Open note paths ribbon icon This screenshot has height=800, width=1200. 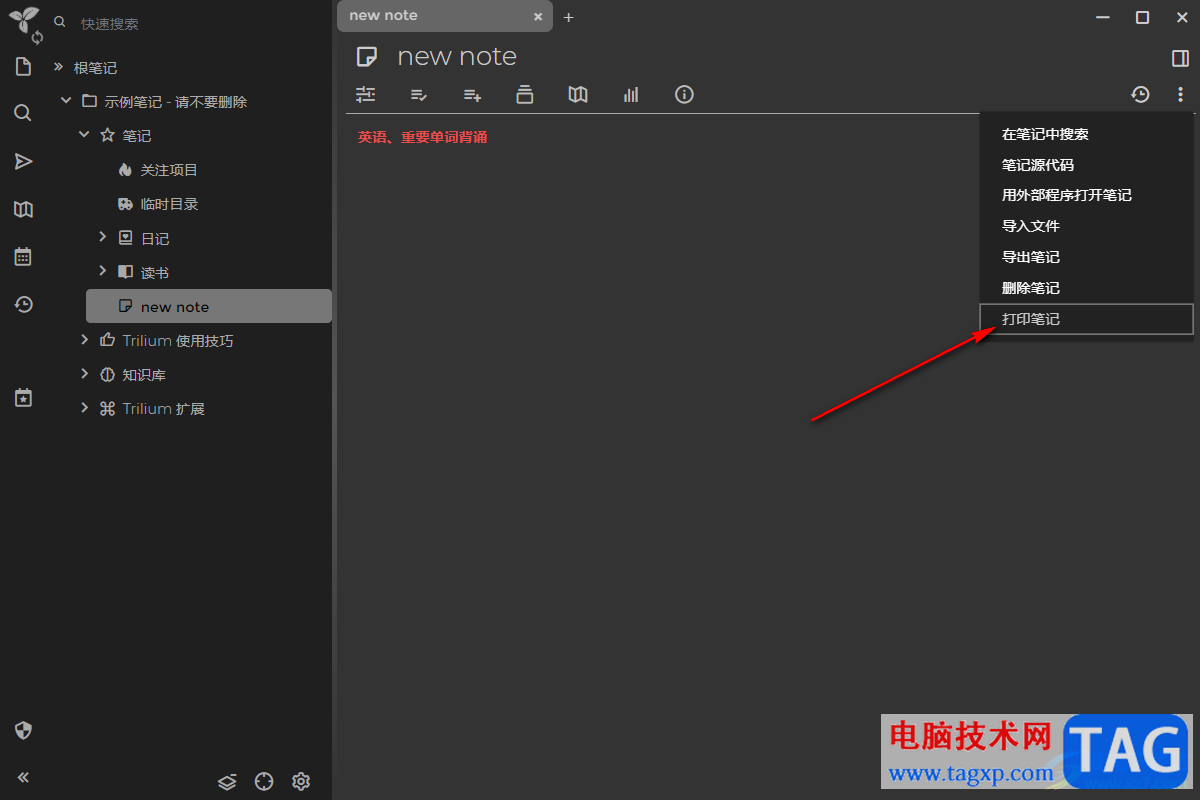[525, 94]
